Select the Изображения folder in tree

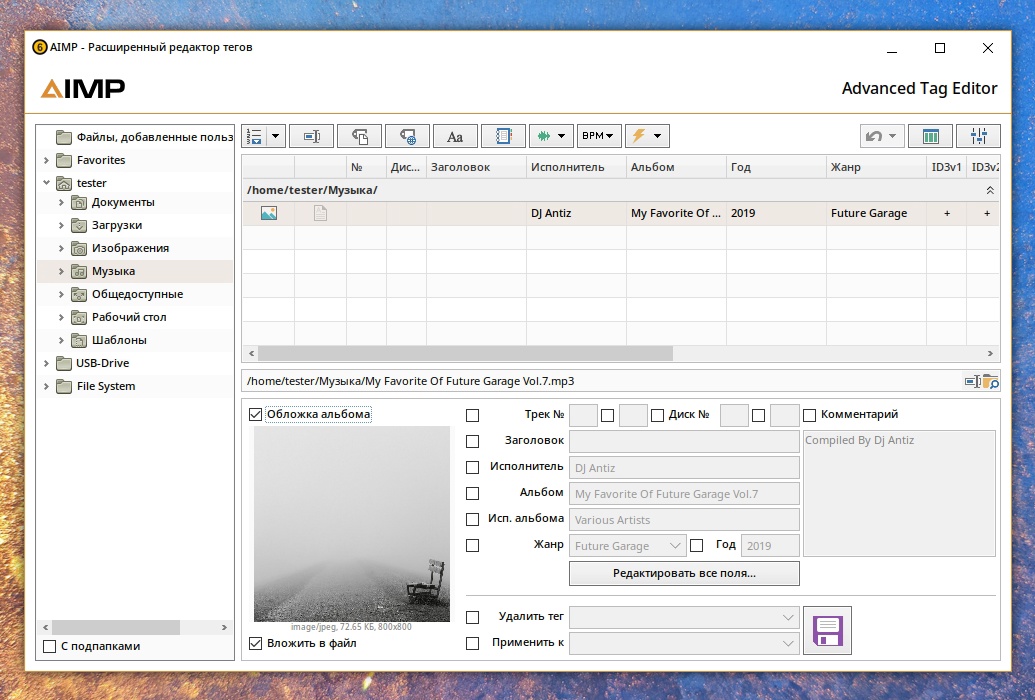(130, 248)
